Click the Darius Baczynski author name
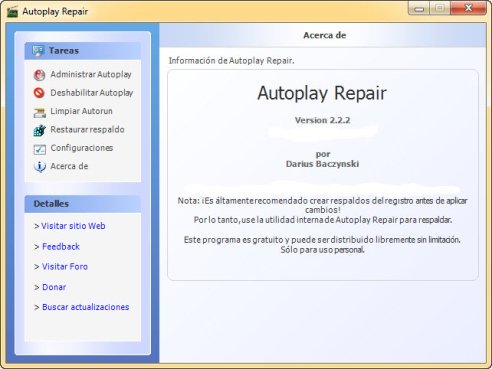This screenshot has width=492, height=369. [322, 164]
